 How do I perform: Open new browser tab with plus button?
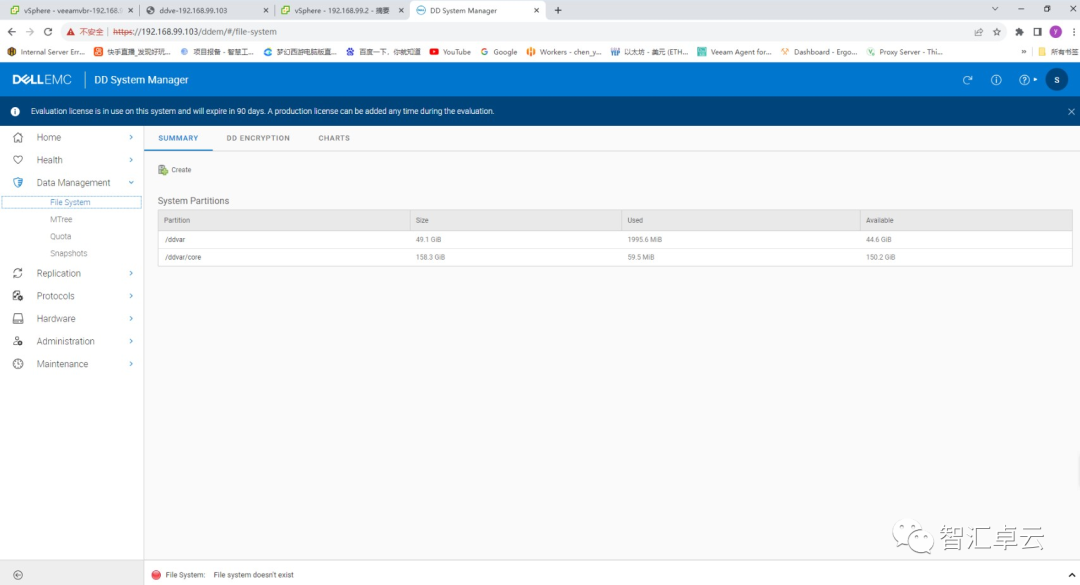[x=558, y=10]
